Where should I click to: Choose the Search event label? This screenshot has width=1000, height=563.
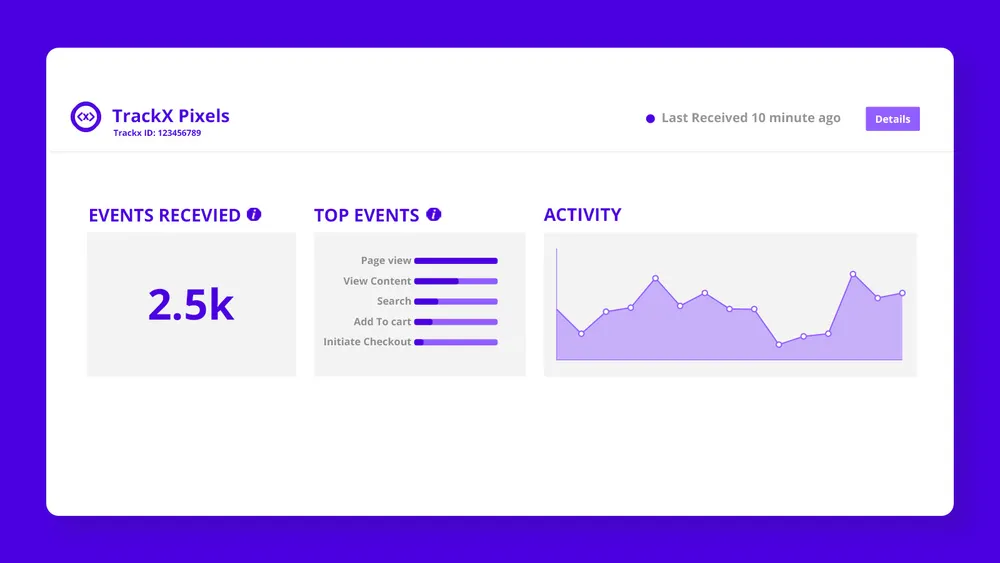pyautogui.click(x=394, y=301)
